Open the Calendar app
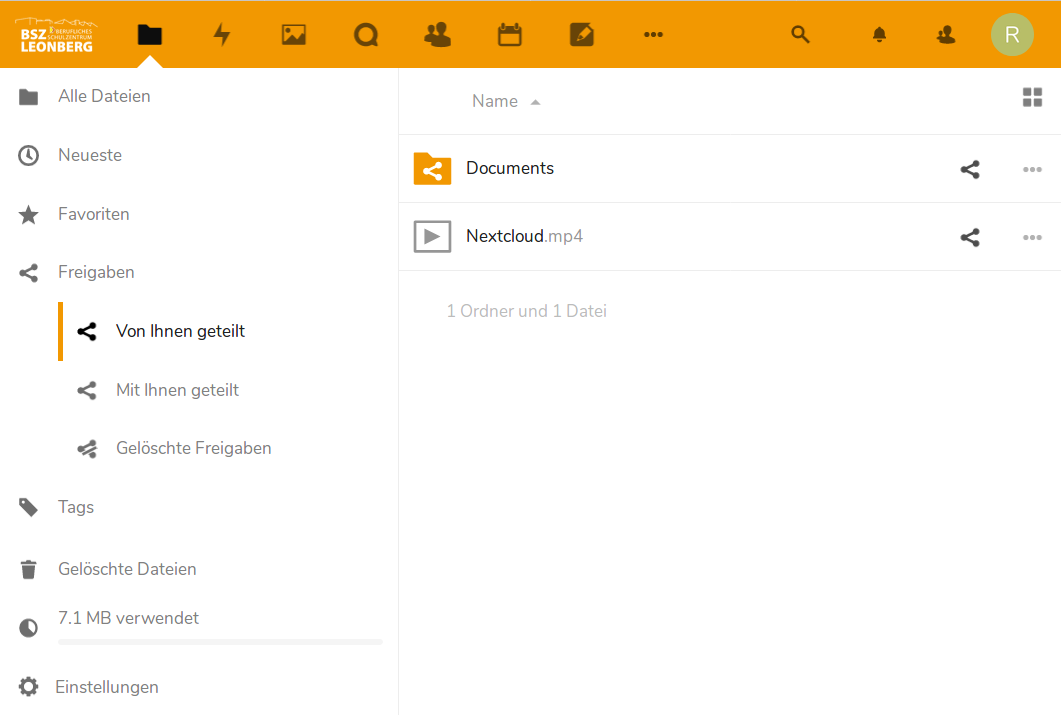Image resolution: width=1061 pixels, height=715 pixels. (x=510, y=35)
